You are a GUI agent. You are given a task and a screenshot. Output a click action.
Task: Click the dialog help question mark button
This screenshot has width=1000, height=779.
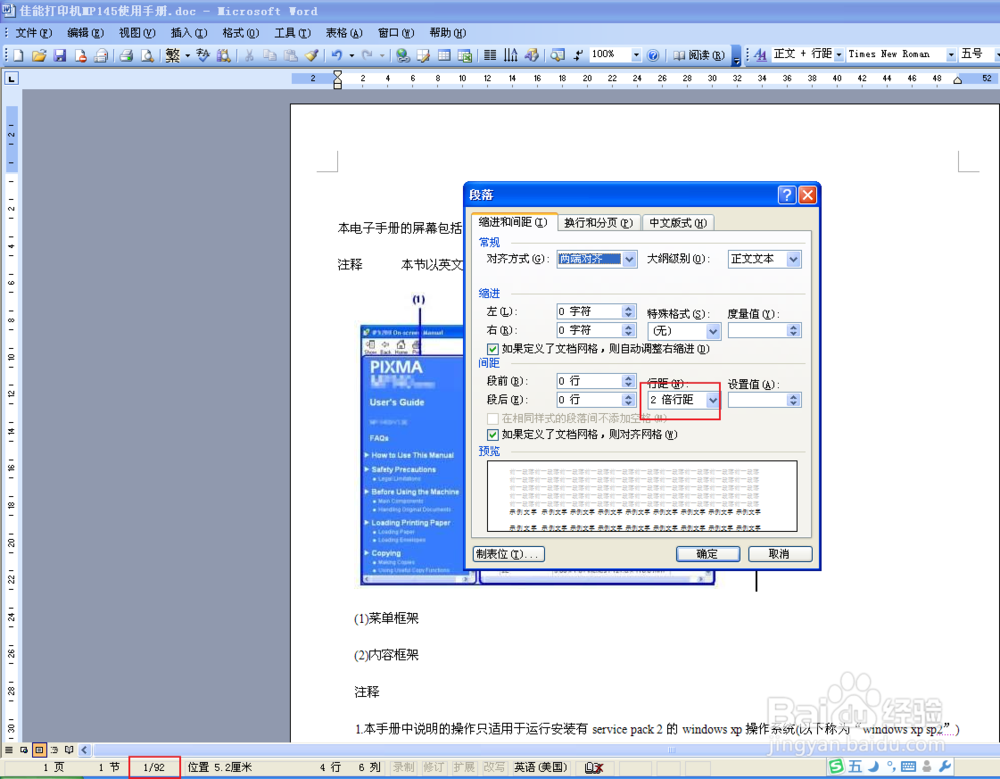tap(787, 195)
